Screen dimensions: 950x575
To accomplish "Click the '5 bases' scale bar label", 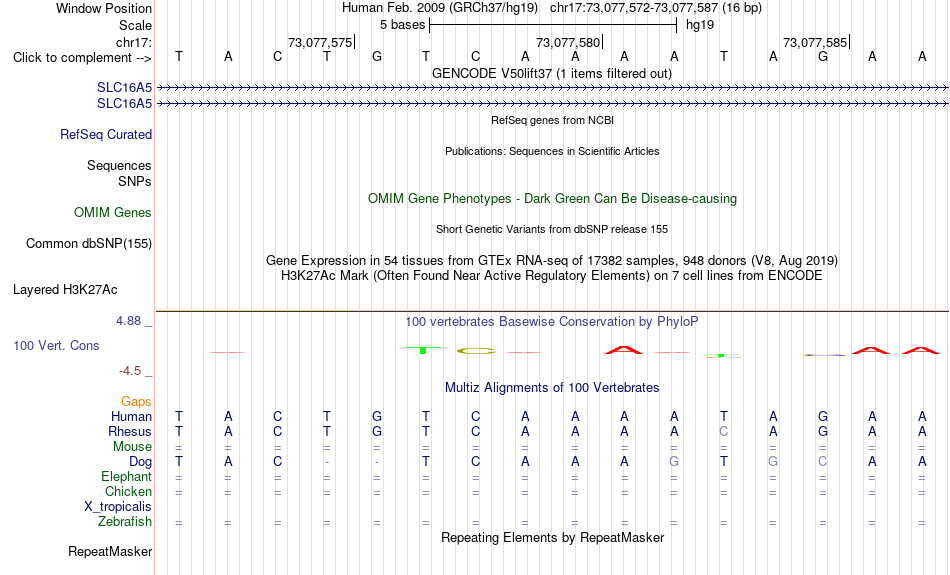I will click(403, 25).
